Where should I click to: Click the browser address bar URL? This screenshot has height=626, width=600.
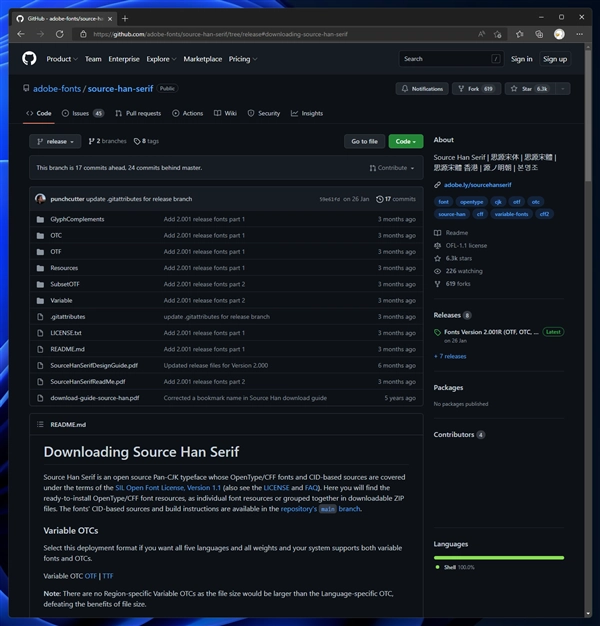tap(220, 34)
